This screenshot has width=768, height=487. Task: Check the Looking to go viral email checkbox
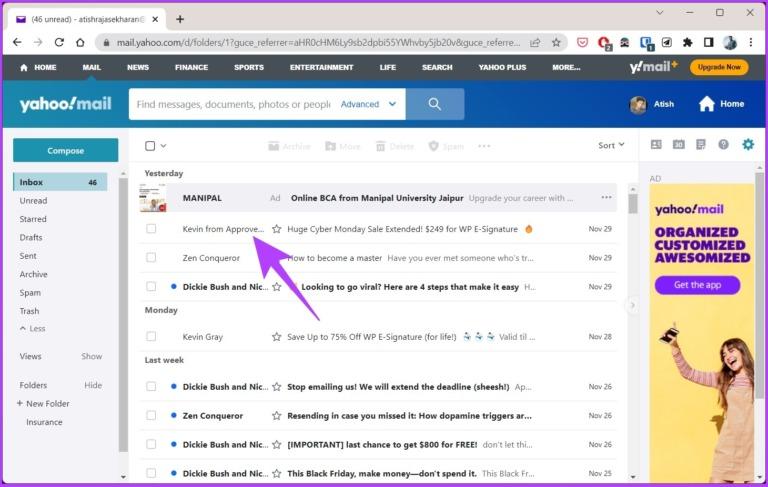(151, 287)
